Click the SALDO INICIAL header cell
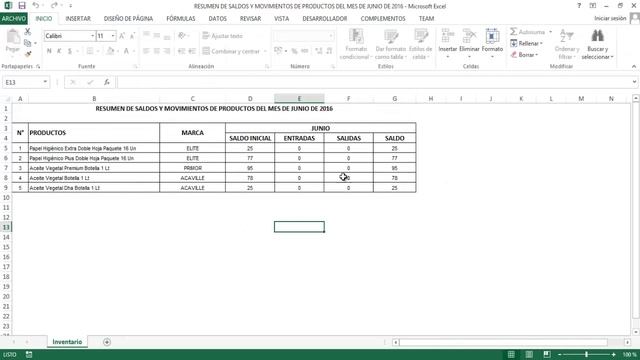This screenshot has width=640, height=360. [x=250, y=138]
